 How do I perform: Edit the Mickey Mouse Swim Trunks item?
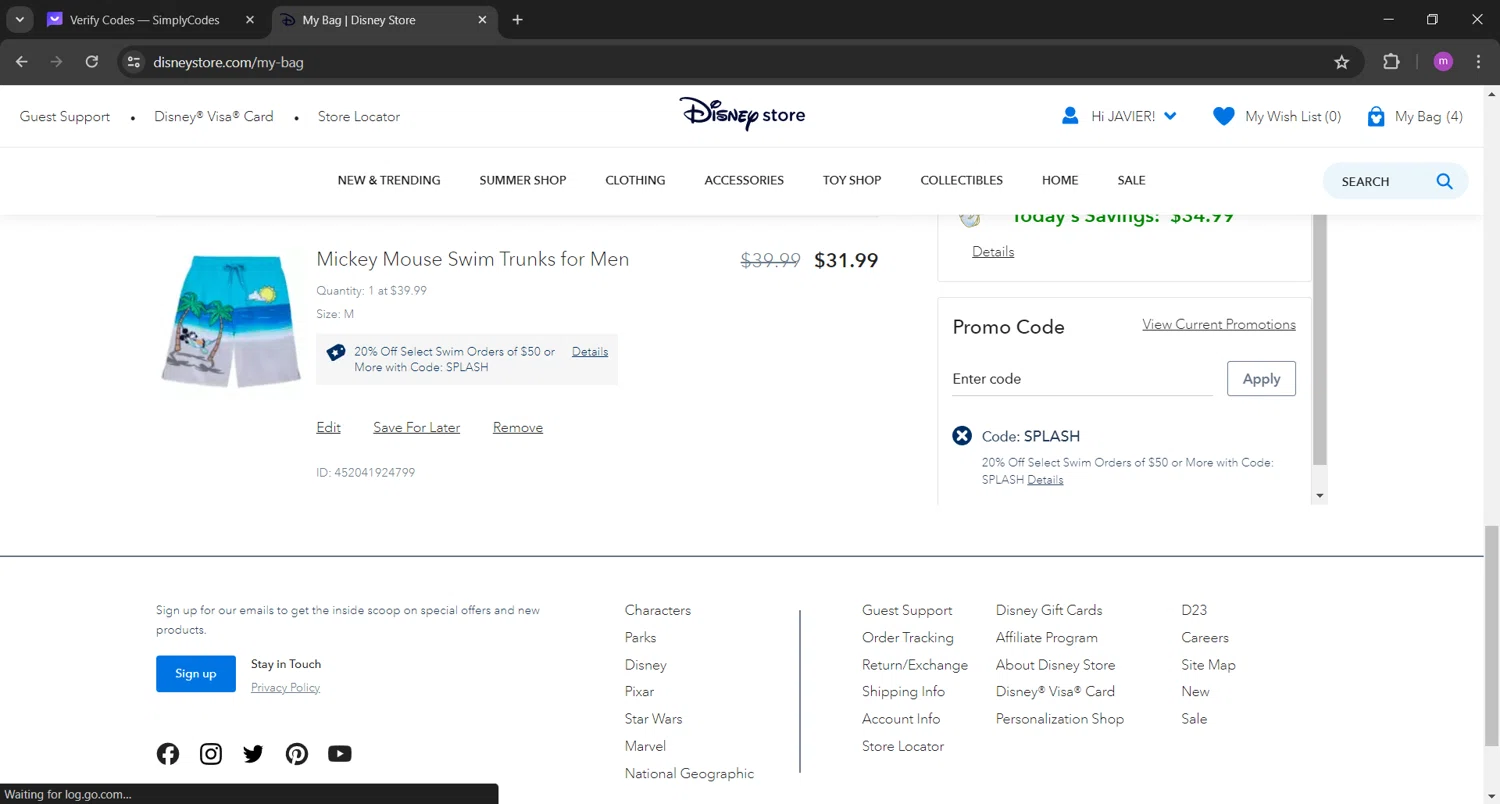328,428
